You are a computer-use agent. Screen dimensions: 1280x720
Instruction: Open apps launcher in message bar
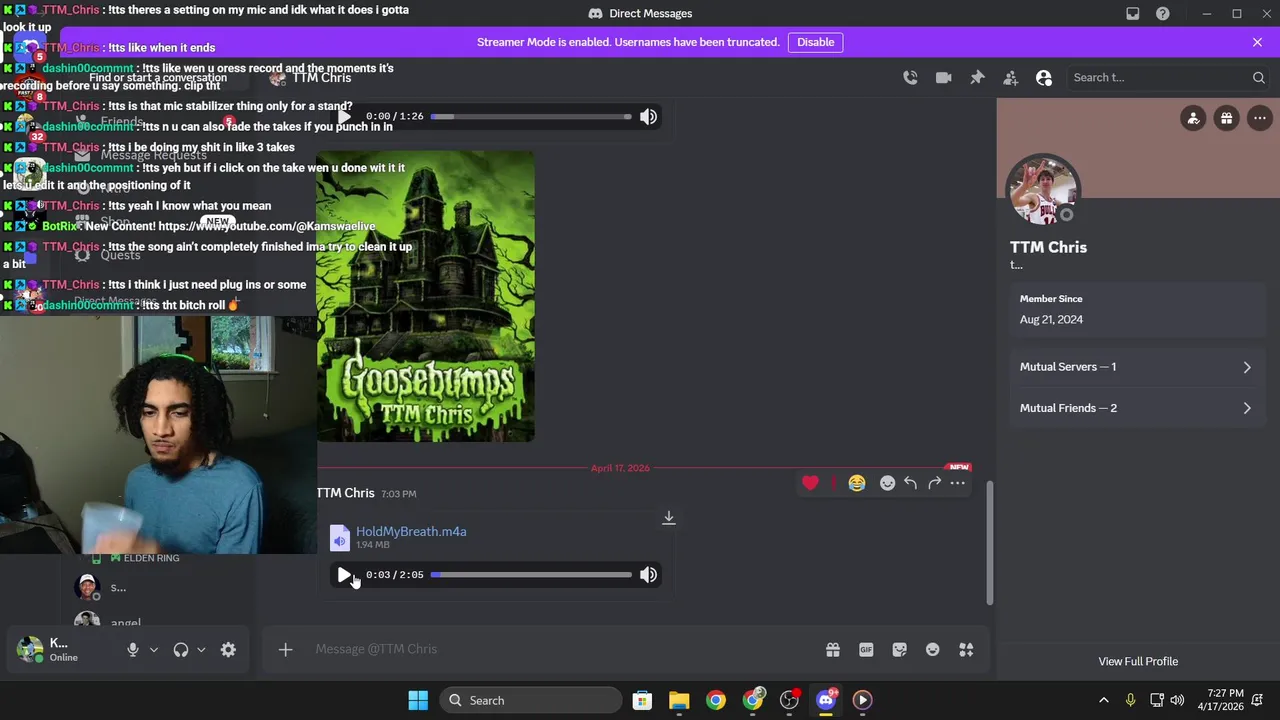tap(966, 650)
